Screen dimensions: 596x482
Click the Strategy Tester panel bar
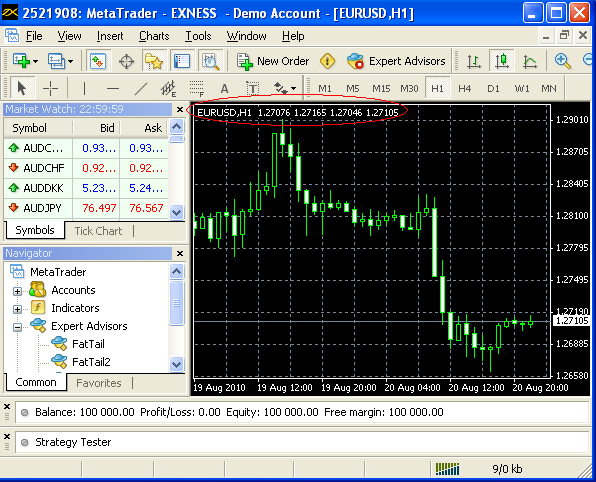(x=302, y=442)
